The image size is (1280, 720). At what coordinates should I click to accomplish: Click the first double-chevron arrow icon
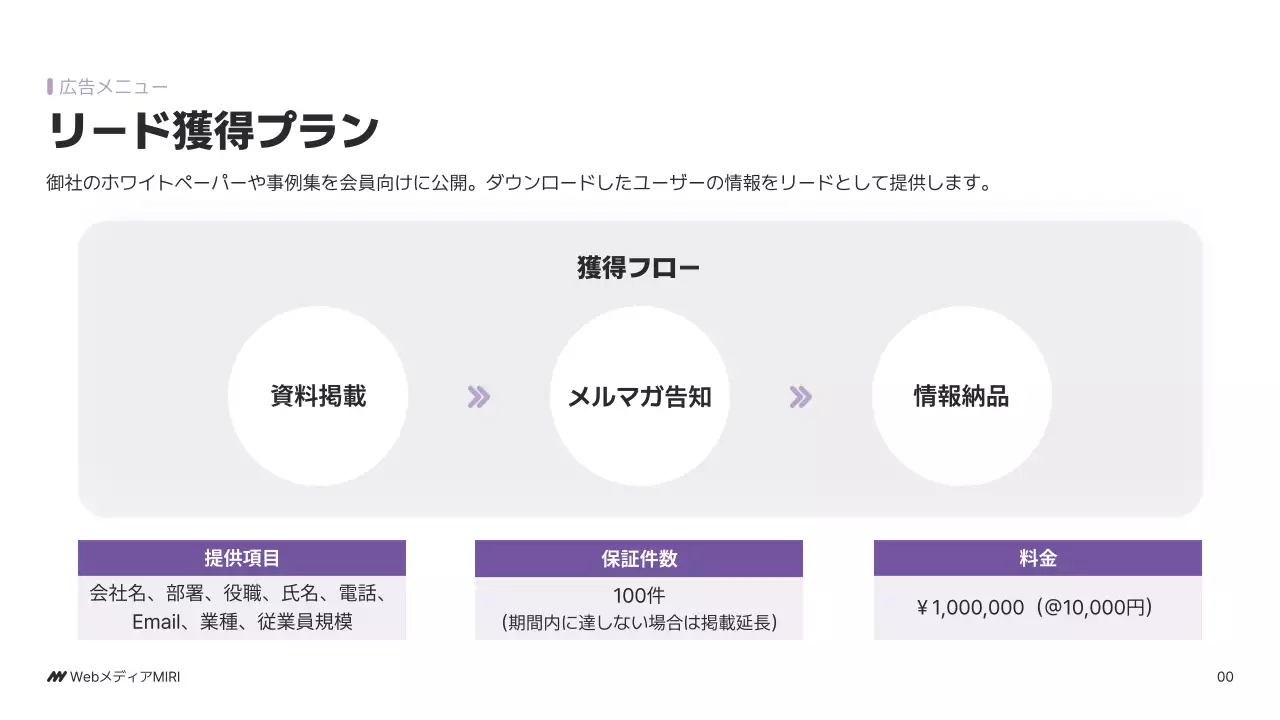pos(479,397)
